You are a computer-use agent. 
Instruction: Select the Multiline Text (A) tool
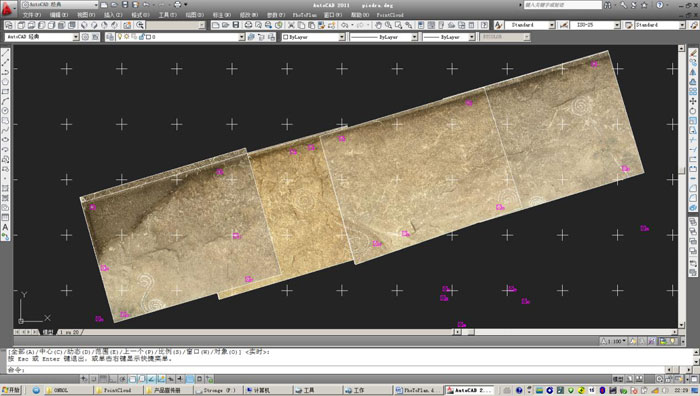[x=5, y=227]
